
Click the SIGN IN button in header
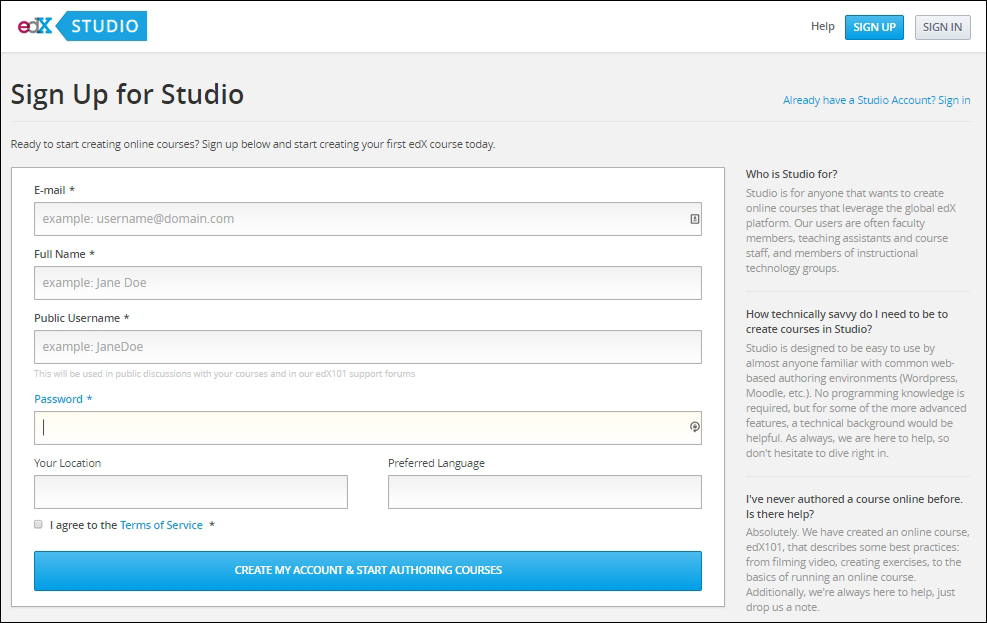point(942,27)
